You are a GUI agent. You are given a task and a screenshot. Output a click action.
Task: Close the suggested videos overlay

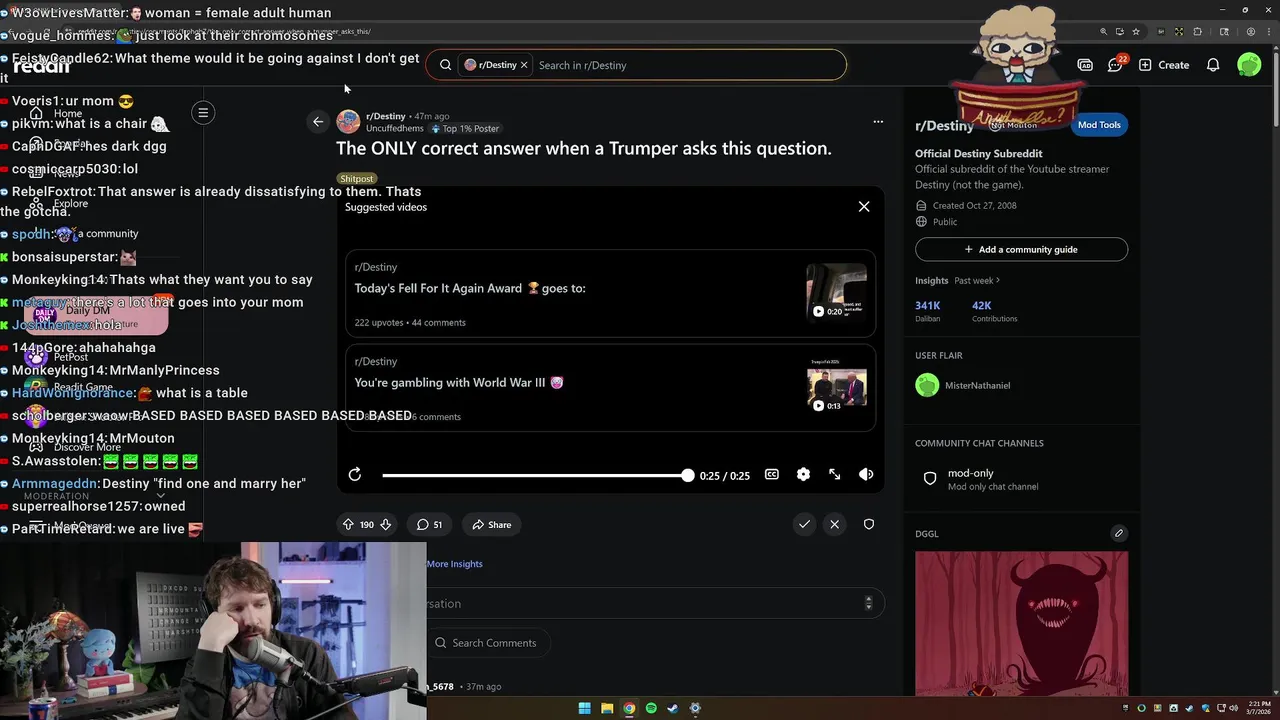pyautogui.click(x=864, y=207)
